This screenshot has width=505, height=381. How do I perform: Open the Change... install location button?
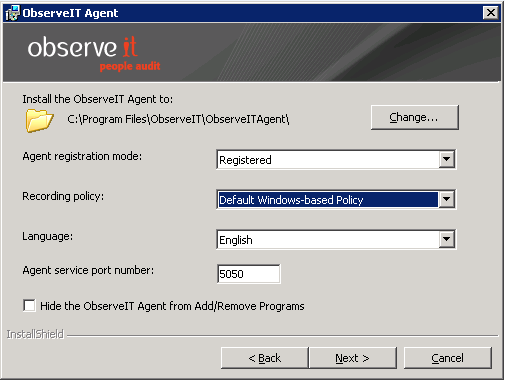415,117
